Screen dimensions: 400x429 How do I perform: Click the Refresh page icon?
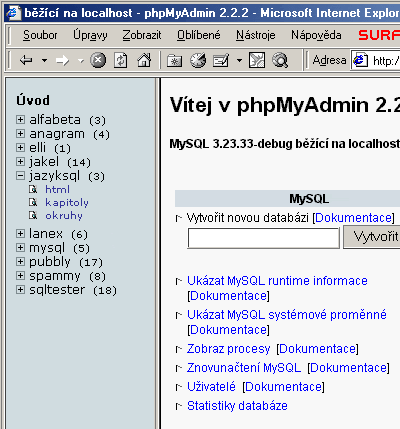click(x=121, y=60)
